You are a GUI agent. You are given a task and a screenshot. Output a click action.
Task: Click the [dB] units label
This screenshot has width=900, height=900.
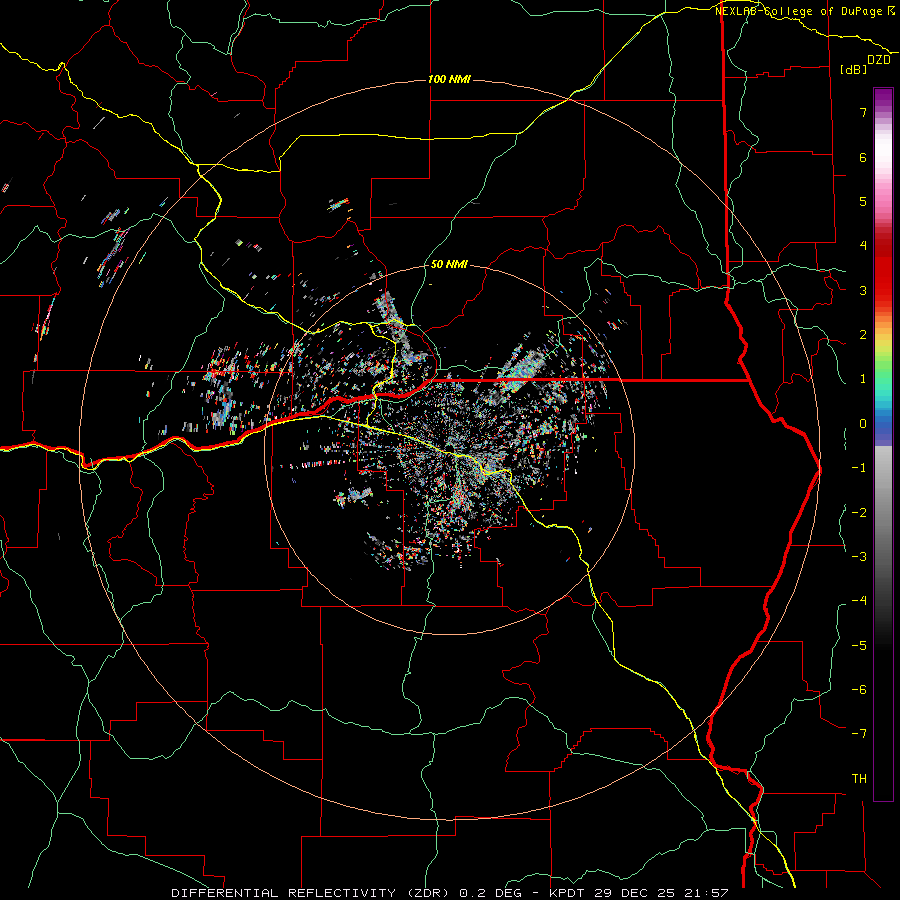pyautogui.click(x=854, y=69)
